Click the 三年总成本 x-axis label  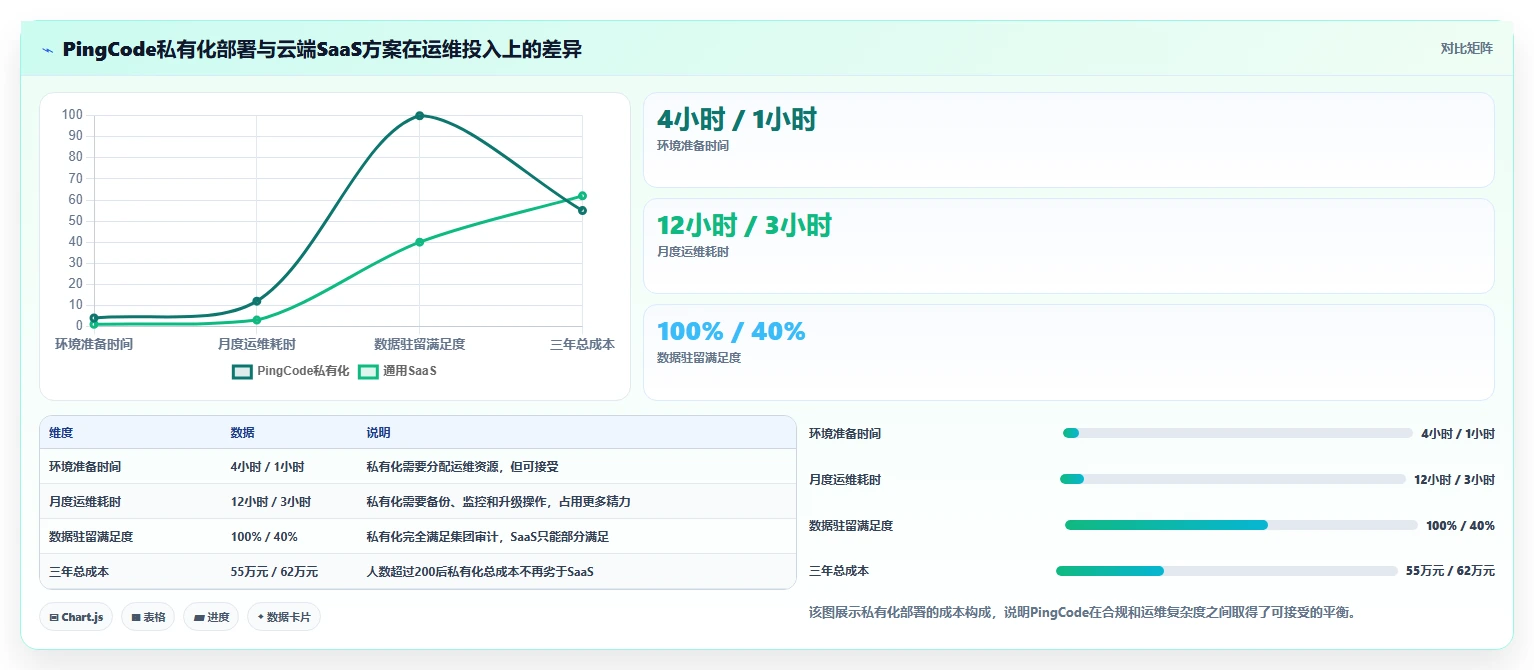click(x=583, y=344)
